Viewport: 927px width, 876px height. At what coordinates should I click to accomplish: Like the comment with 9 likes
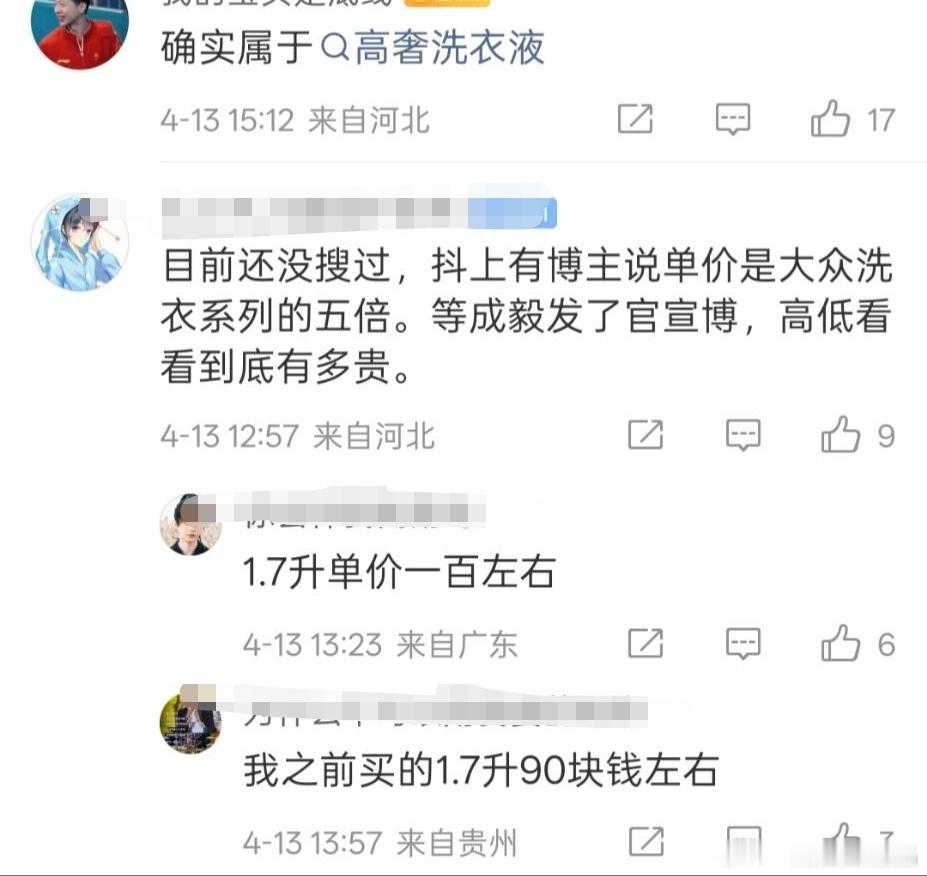click(840, 434)
